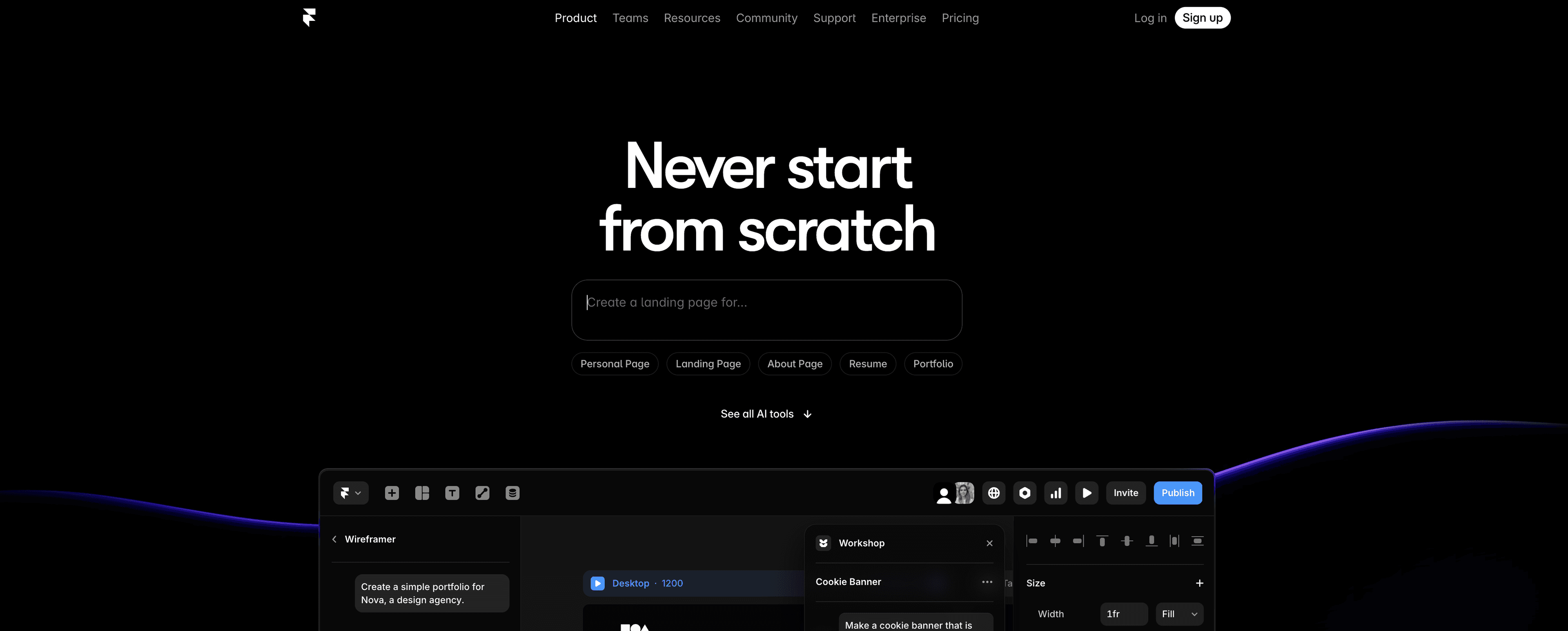Open the Framer logo dropdown in the editor
Image resolution: width=1568 pixels, height=631 pixels.
point(351,493)
